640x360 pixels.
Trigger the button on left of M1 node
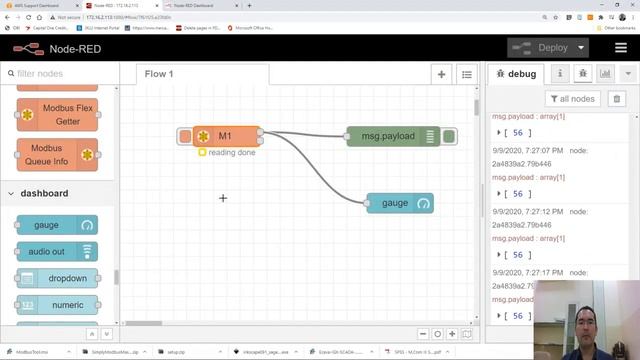[184, 136]
